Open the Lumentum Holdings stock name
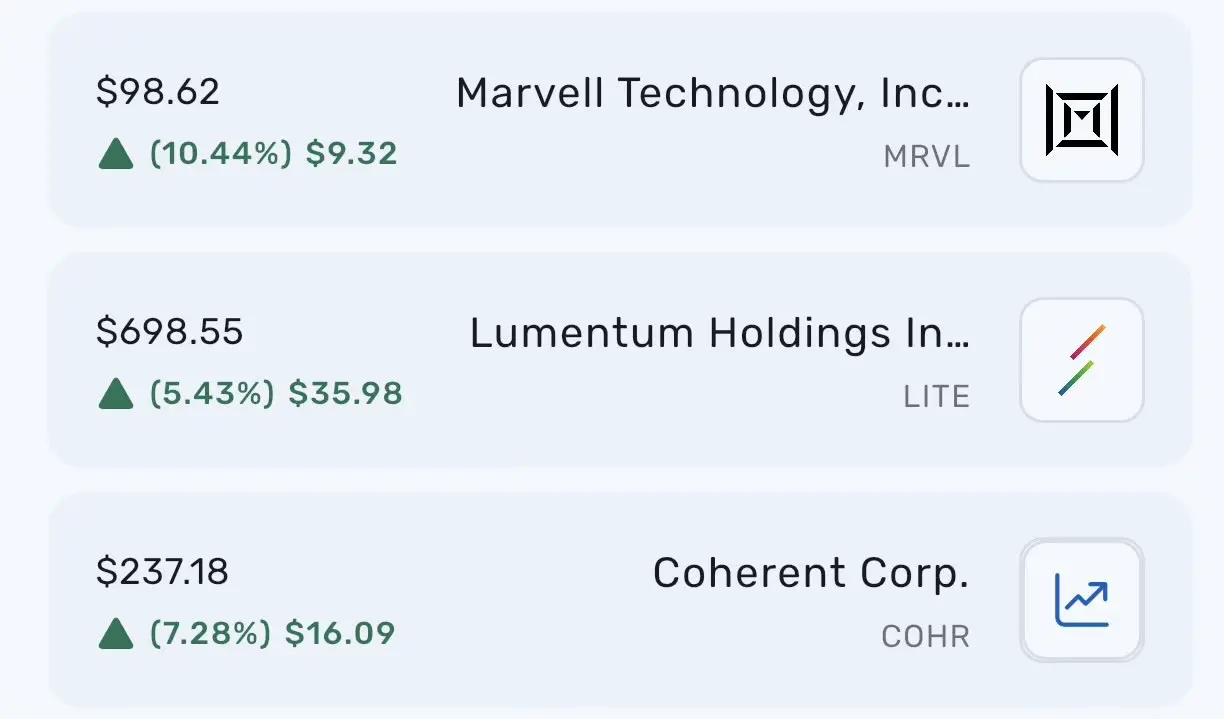This screenshot has height=719, width=1224. [719, 334]
